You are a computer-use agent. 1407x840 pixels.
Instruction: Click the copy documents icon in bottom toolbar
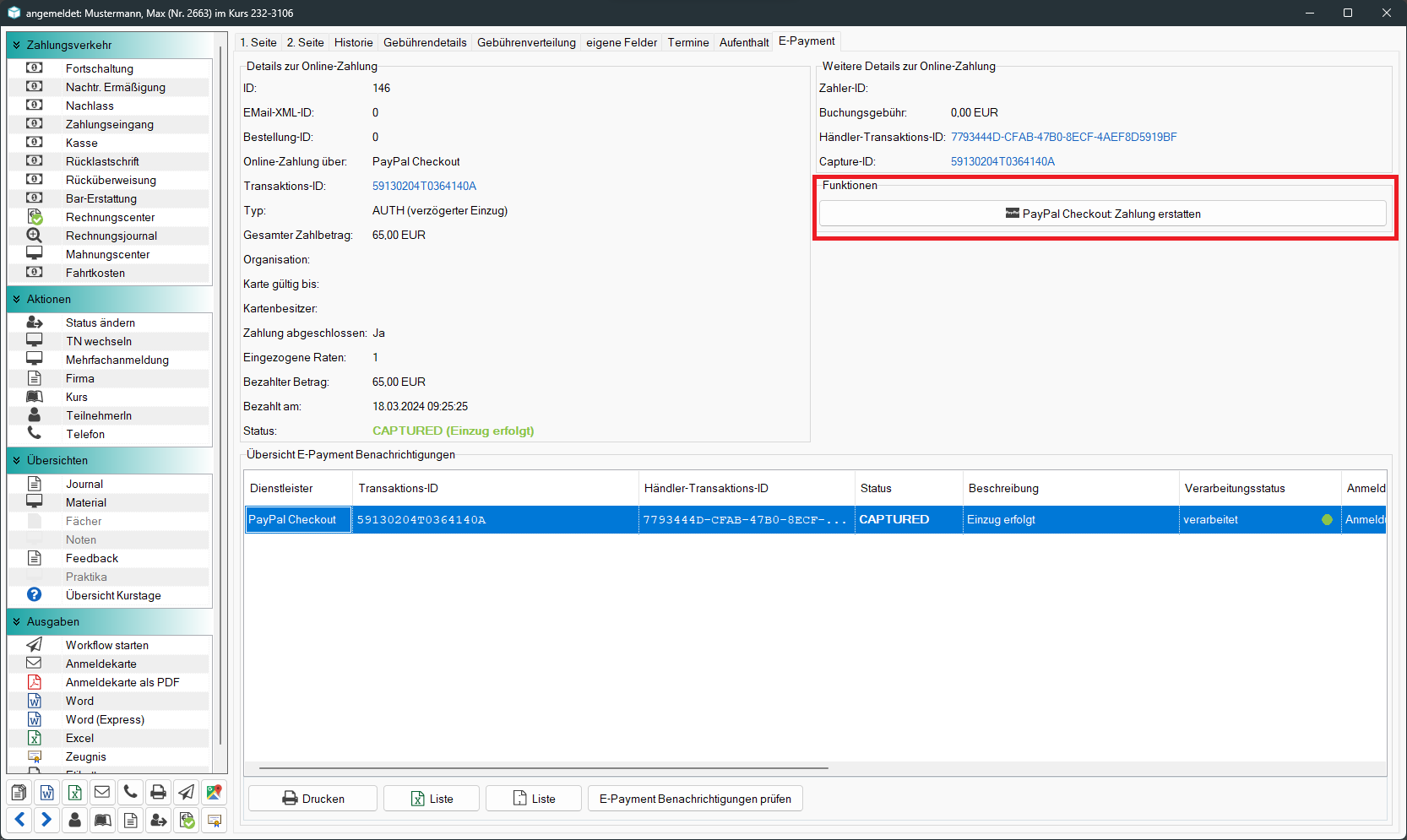pos(19,793)
